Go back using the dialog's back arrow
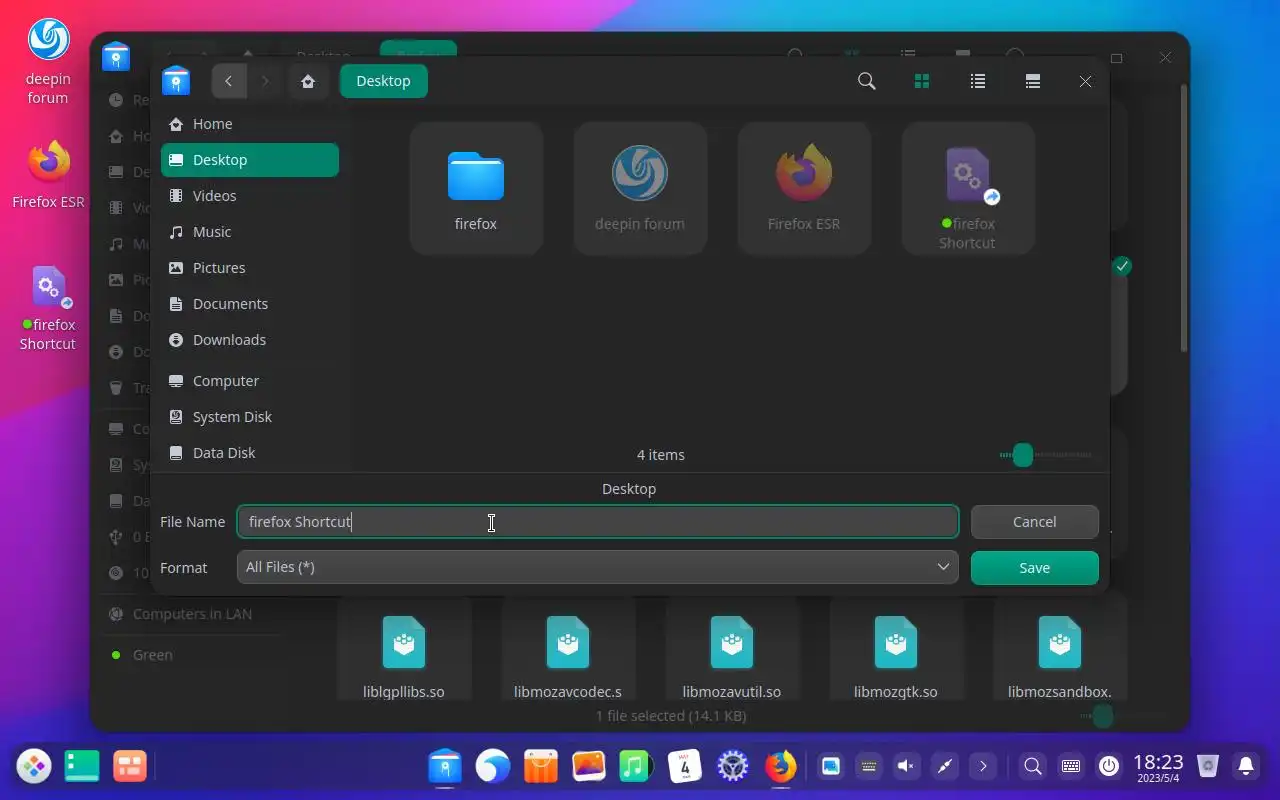1280x800 pixels. point(228,81)
